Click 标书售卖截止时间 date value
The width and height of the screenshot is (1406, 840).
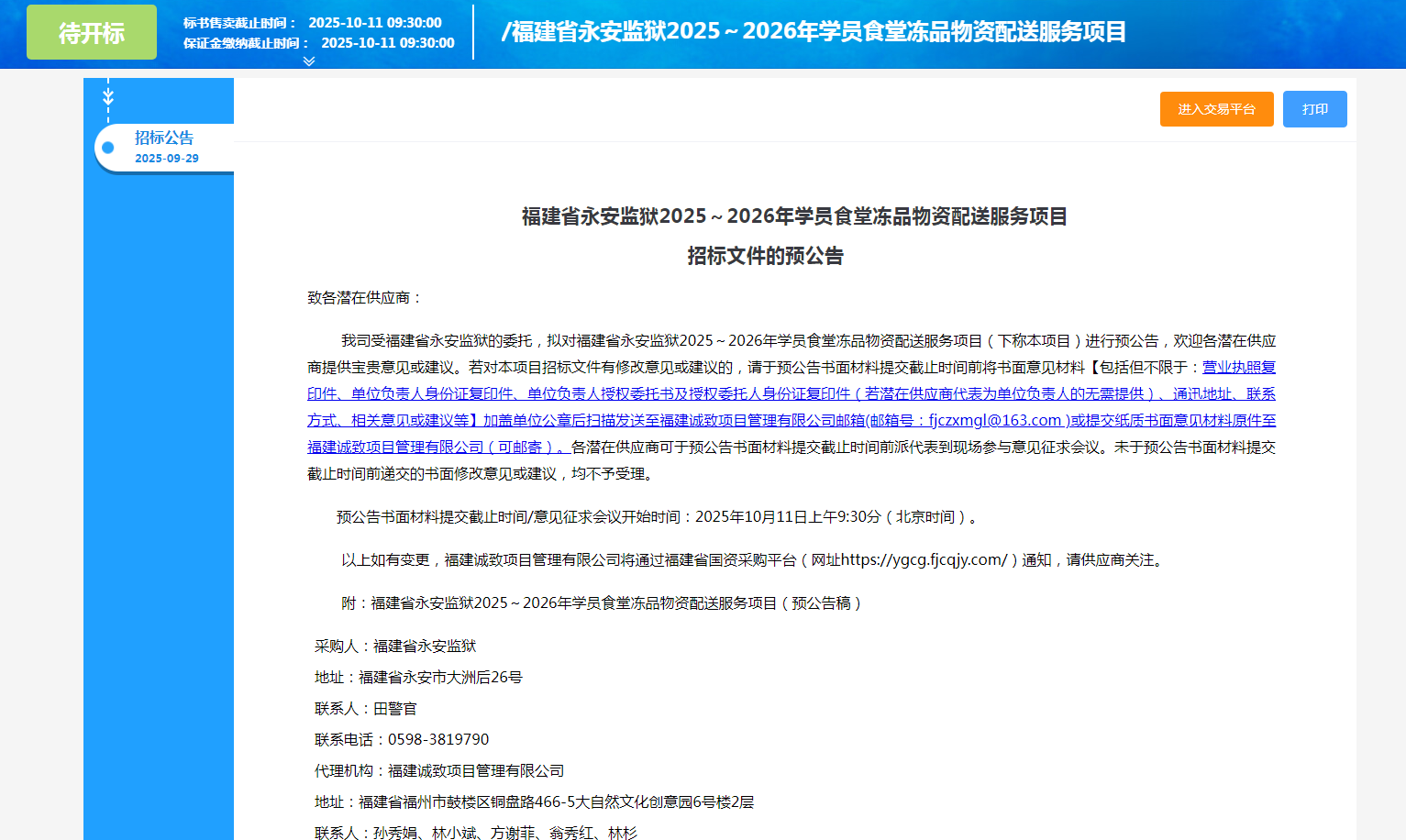[x=375, y=22]
